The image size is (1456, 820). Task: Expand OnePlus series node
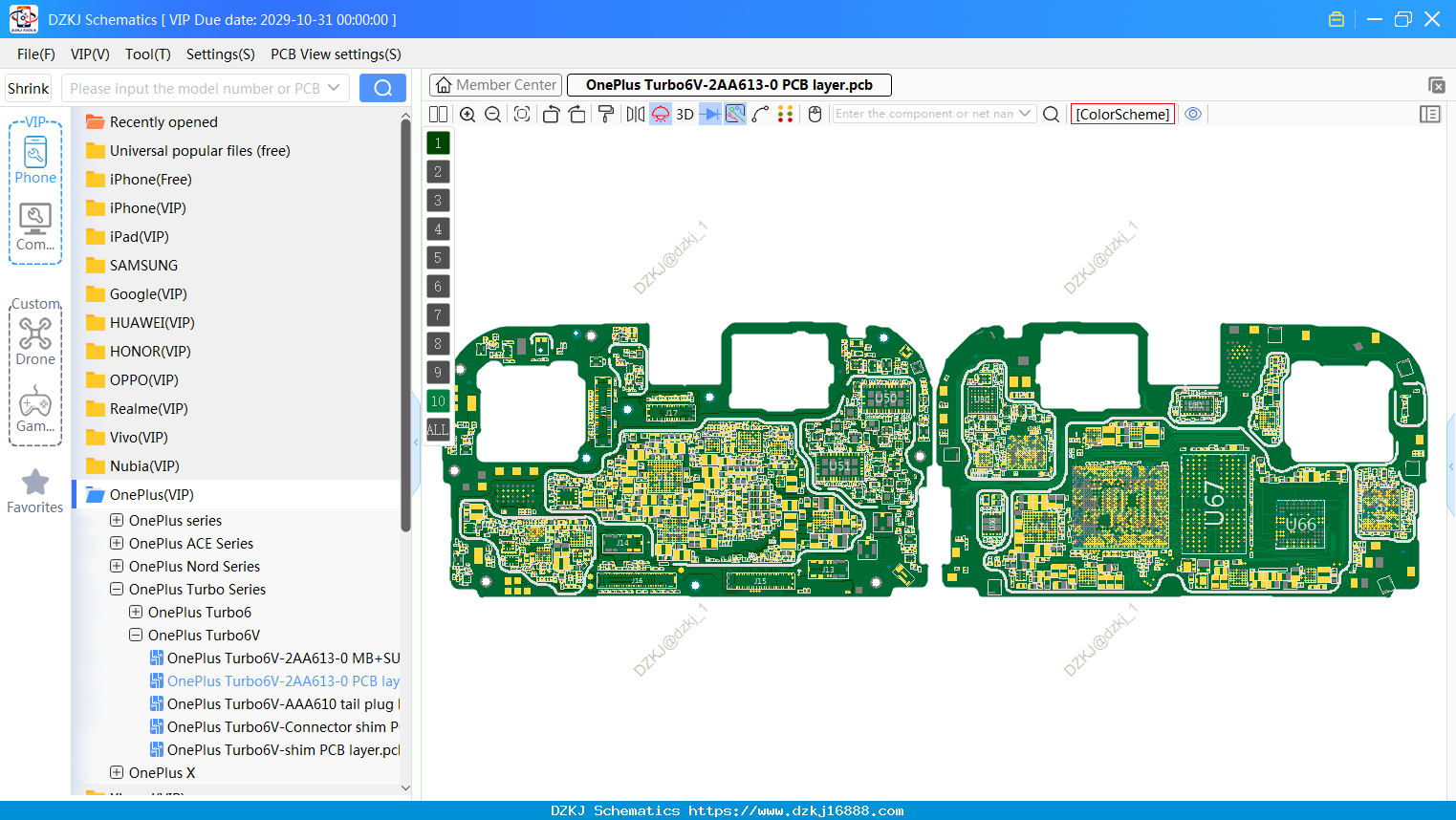point(117,520)
